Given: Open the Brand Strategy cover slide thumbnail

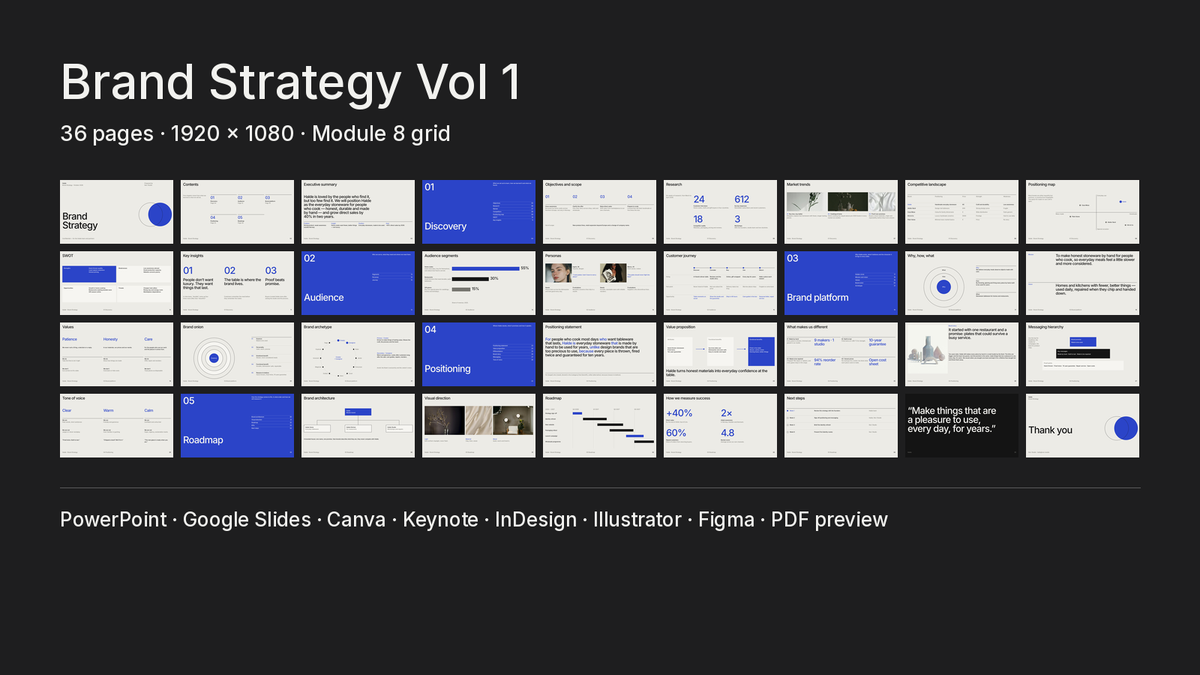Looking at the screenshot, I should point(117,212).
